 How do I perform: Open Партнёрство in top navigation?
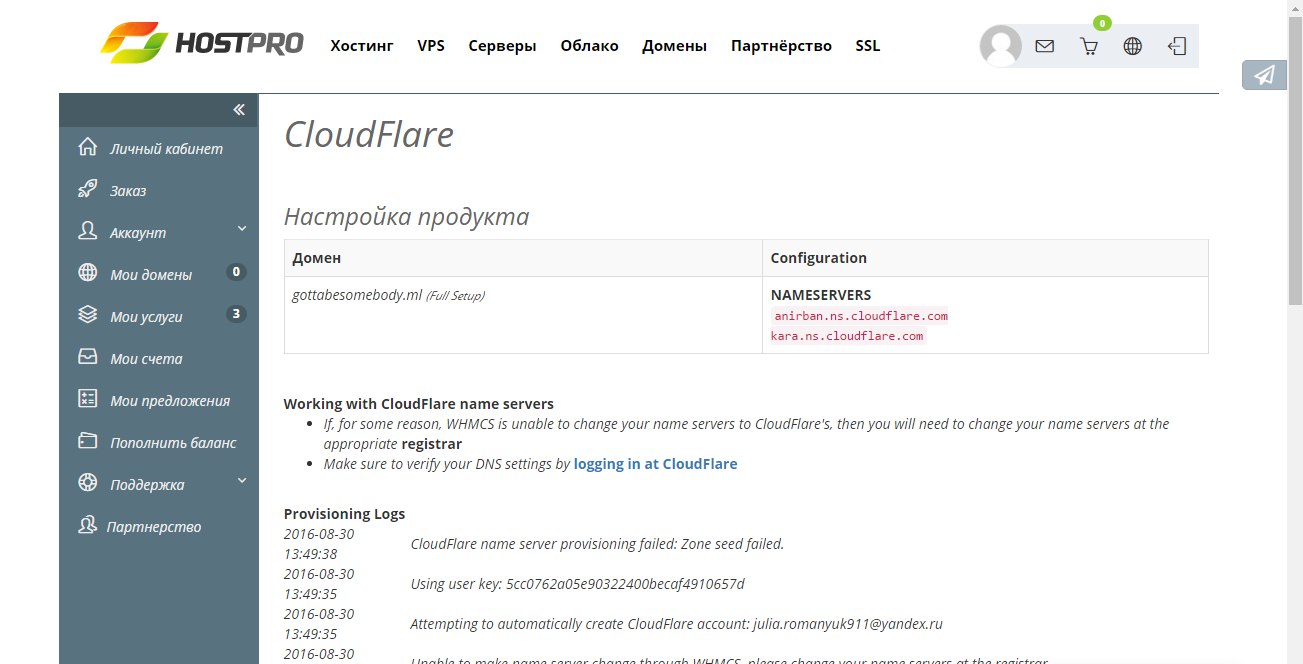pos(781,46)
